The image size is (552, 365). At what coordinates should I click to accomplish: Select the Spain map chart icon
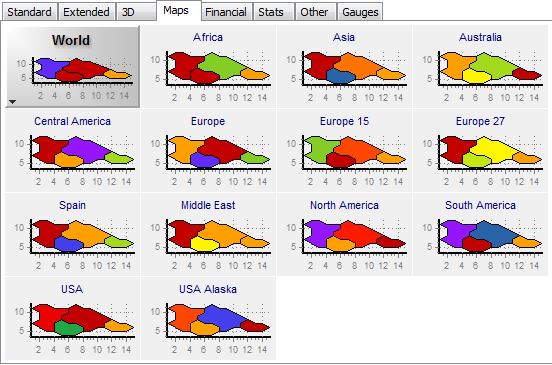(x=72, y=235)
